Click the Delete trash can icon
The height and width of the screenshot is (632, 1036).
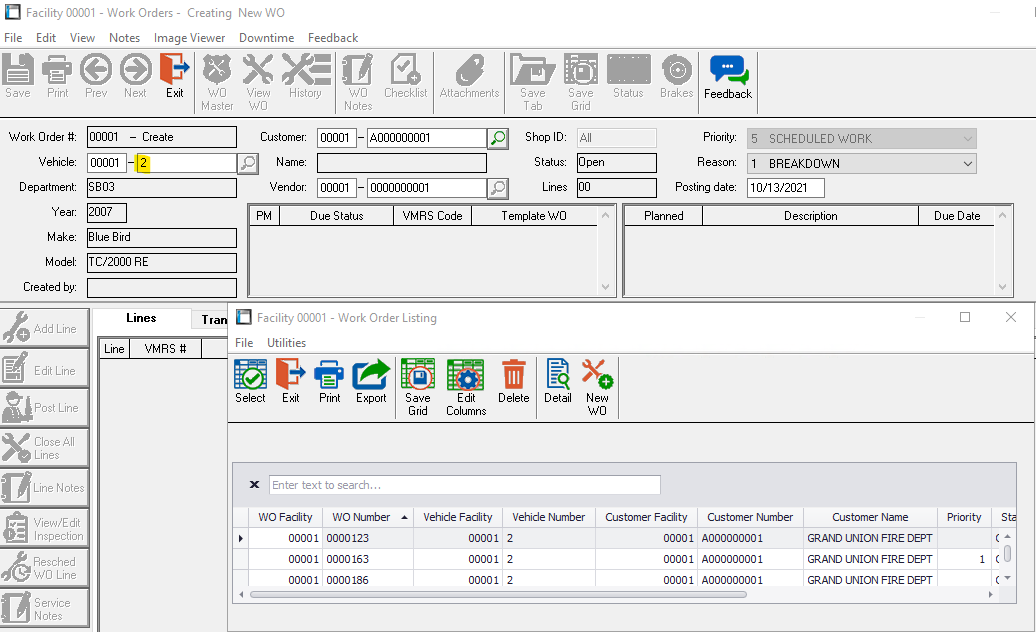513,382
